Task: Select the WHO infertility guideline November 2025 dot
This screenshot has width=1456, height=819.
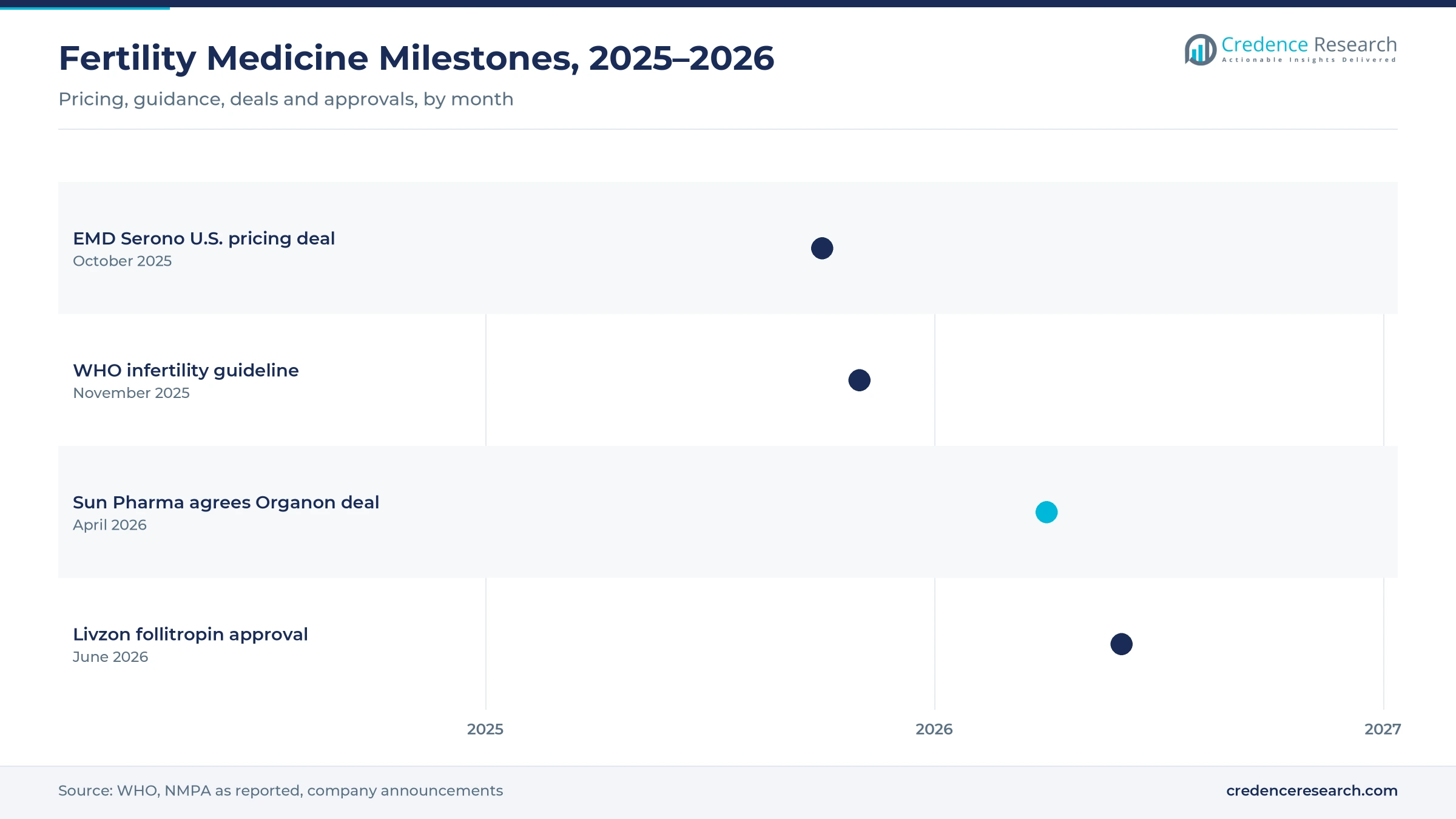Action: click(x=859, y=380)
